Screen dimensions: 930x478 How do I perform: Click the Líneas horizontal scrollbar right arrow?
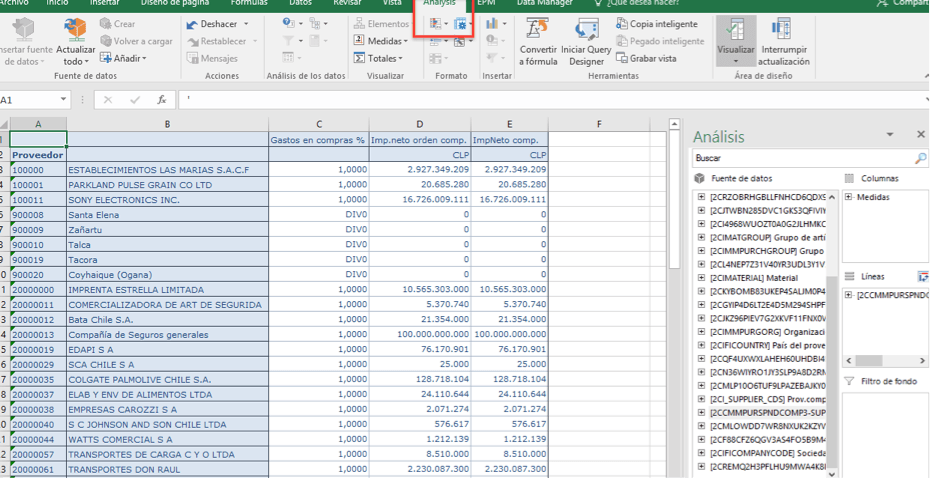coord(922,361)
